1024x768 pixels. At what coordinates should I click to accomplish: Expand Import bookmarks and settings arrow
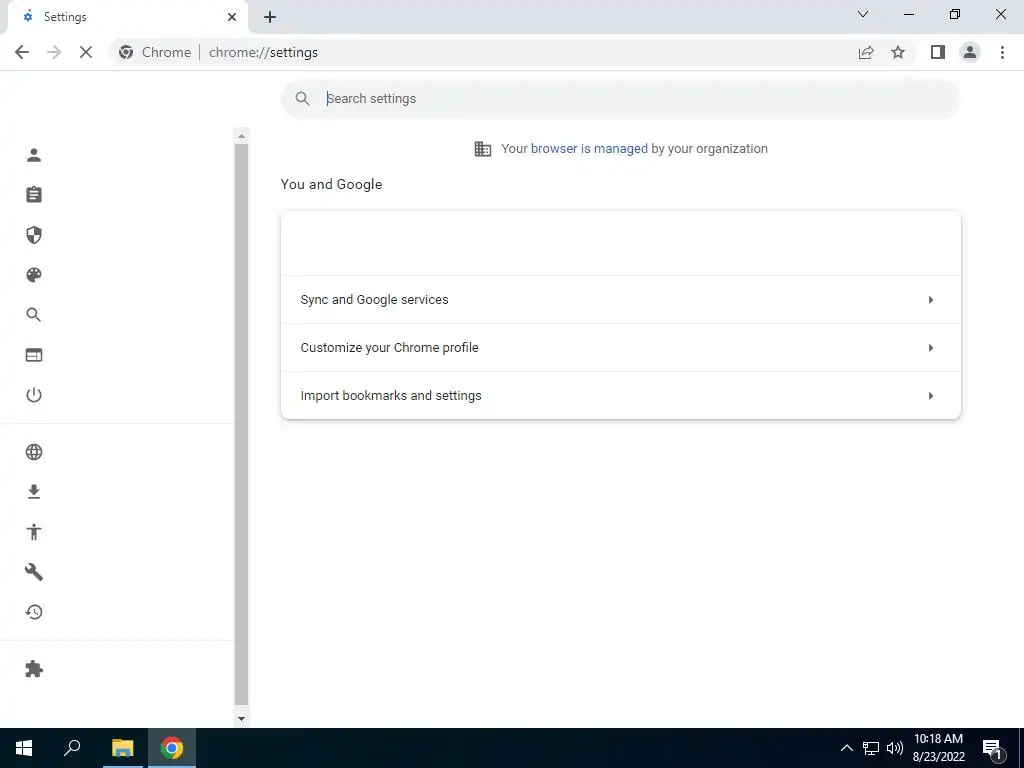coord(931,396)
